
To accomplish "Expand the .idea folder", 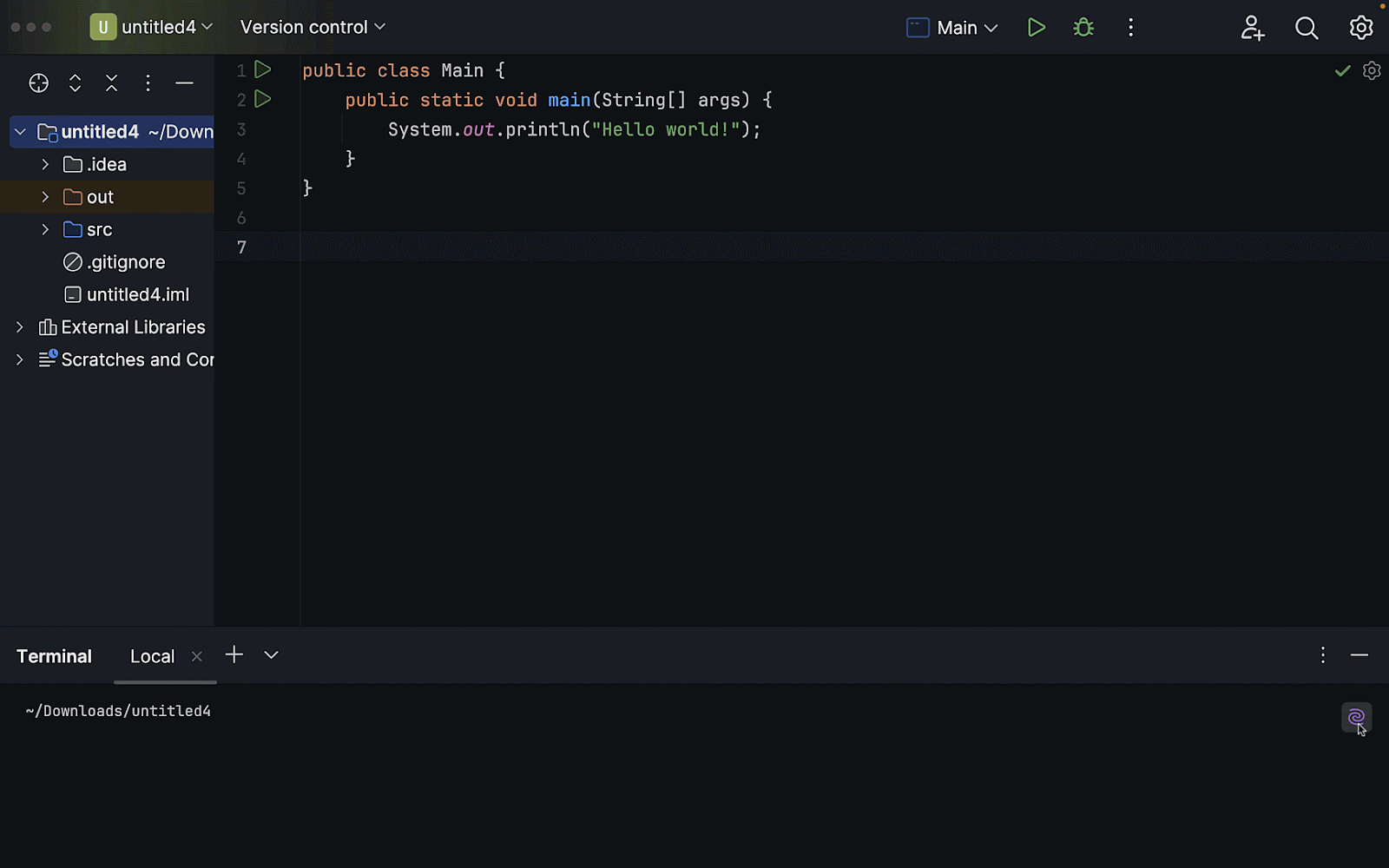I will click(x=45, y=164).
